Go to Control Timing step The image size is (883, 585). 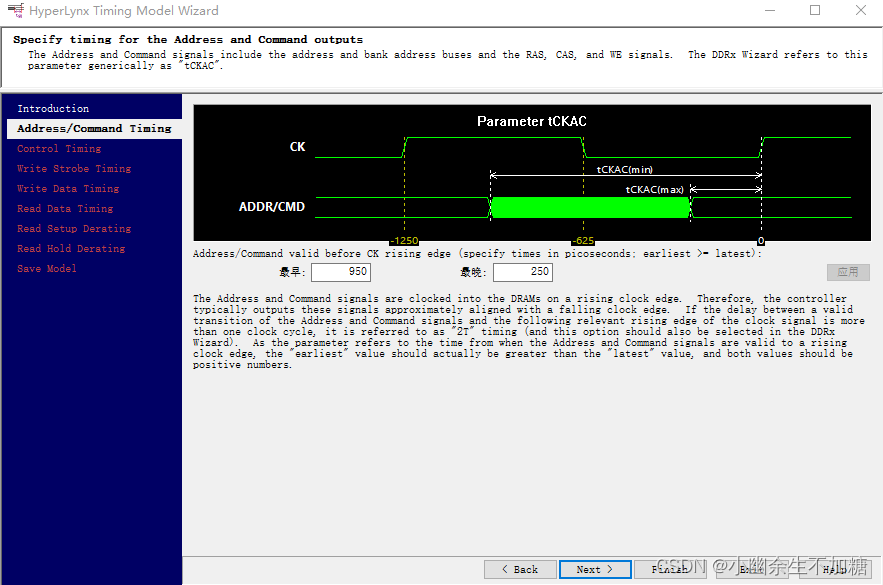coord(59,149)
